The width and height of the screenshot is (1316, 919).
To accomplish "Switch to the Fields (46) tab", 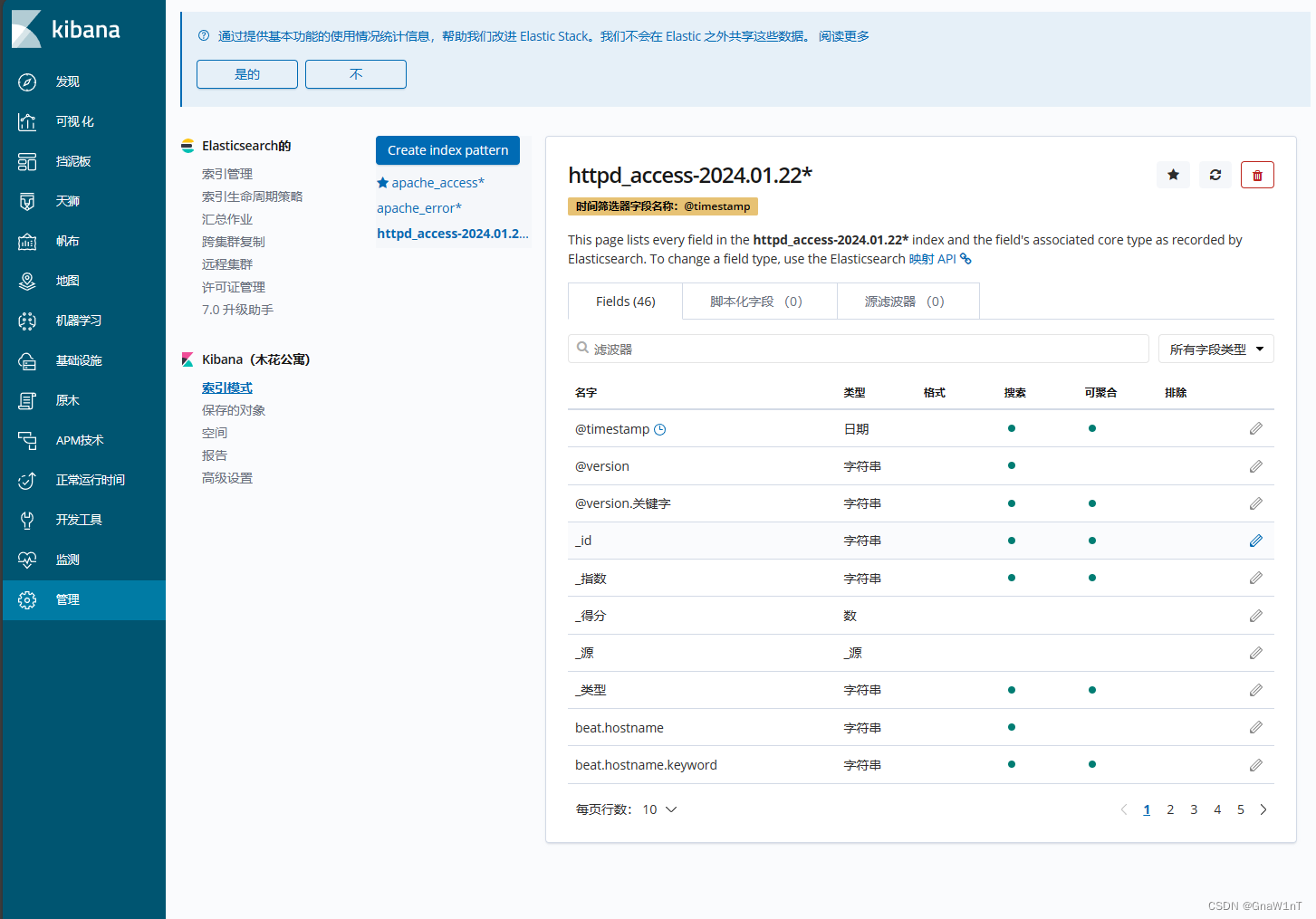I will 626,302.
